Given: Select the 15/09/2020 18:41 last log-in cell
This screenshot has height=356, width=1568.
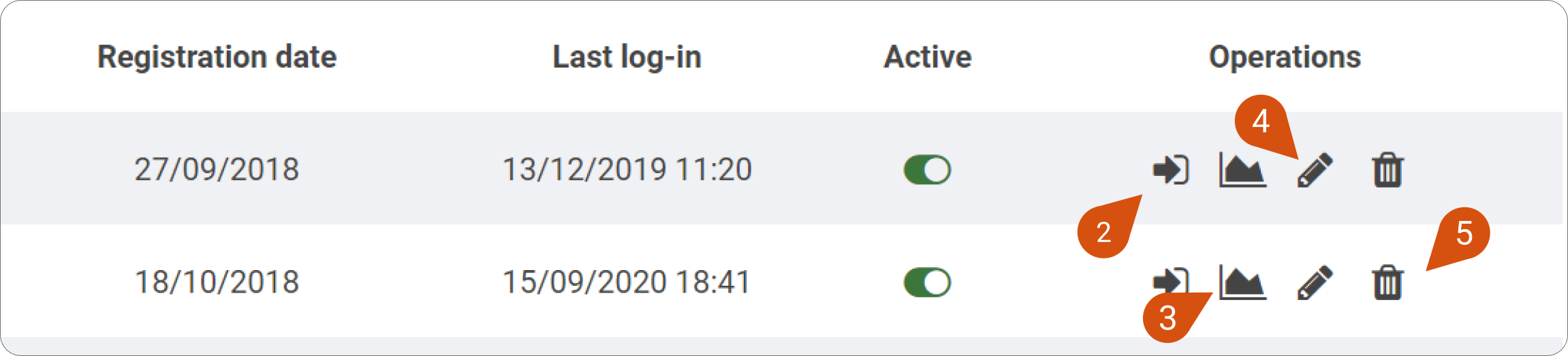Looking at the screenshot, I should [x=626, y=282].
